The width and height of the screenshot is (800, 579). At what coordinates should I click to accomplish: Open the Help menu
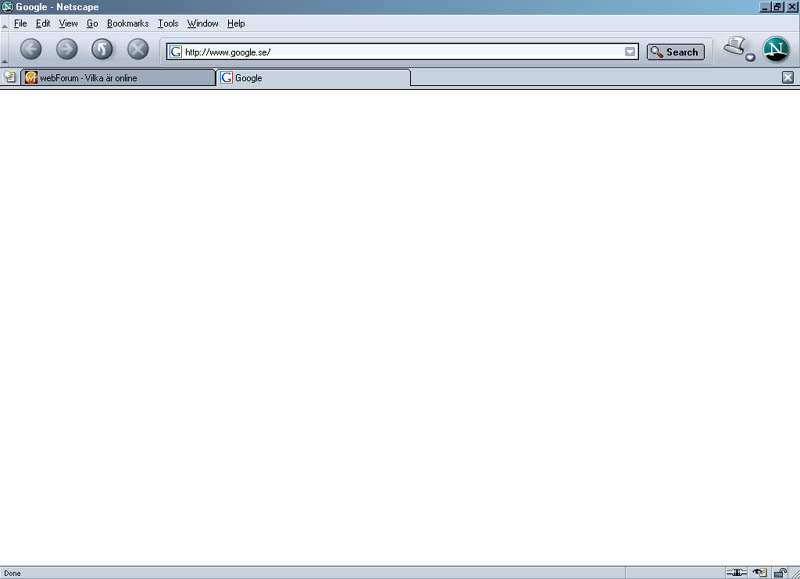tap(236, 23)
